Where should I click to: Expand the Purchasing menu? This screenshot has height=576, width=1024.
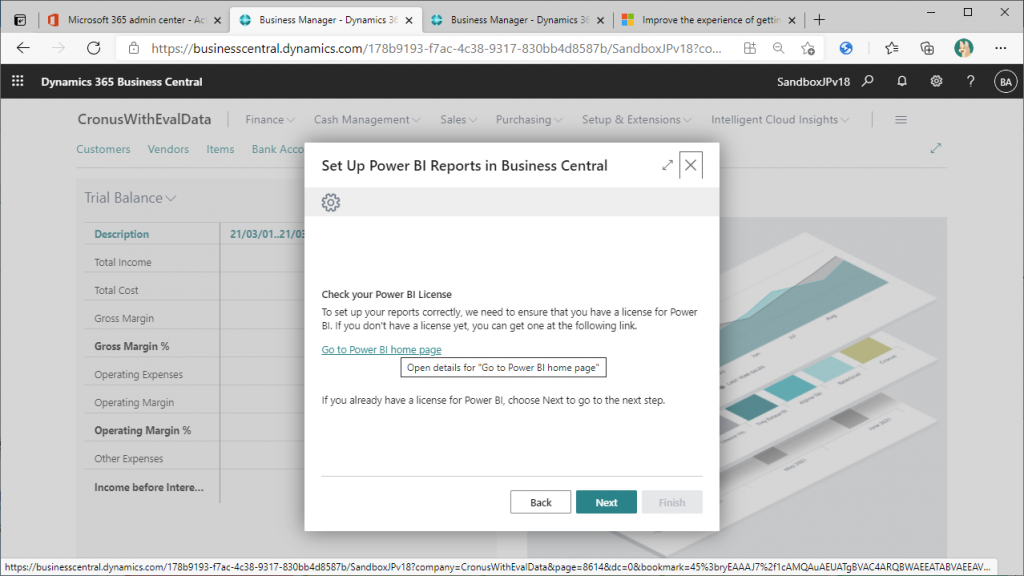point(529,120)
